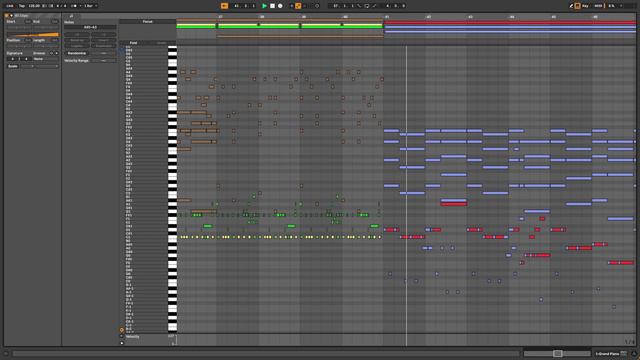Image resolution: width=640 pixels, height=360 pixels.
Task: Adjust the Velocity Range value slider
Action: pos(104,60)
